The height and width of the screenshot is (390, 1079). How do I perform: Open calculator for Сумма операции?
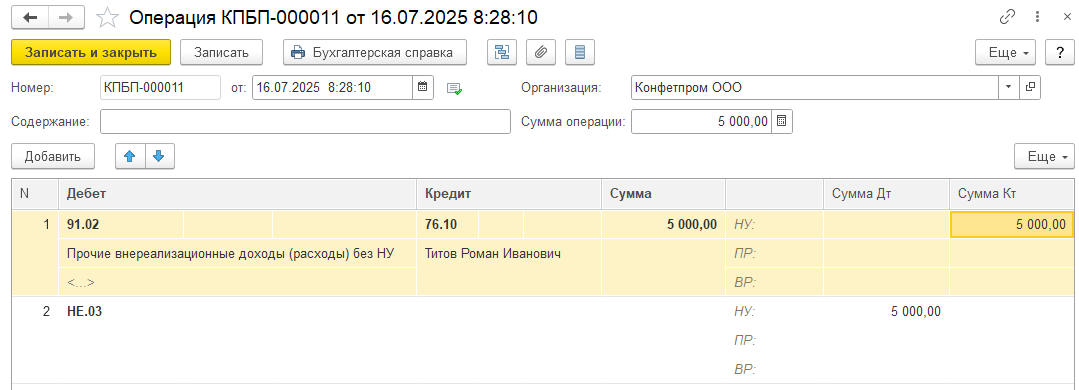pyautogui.click(x=782, y=122)
